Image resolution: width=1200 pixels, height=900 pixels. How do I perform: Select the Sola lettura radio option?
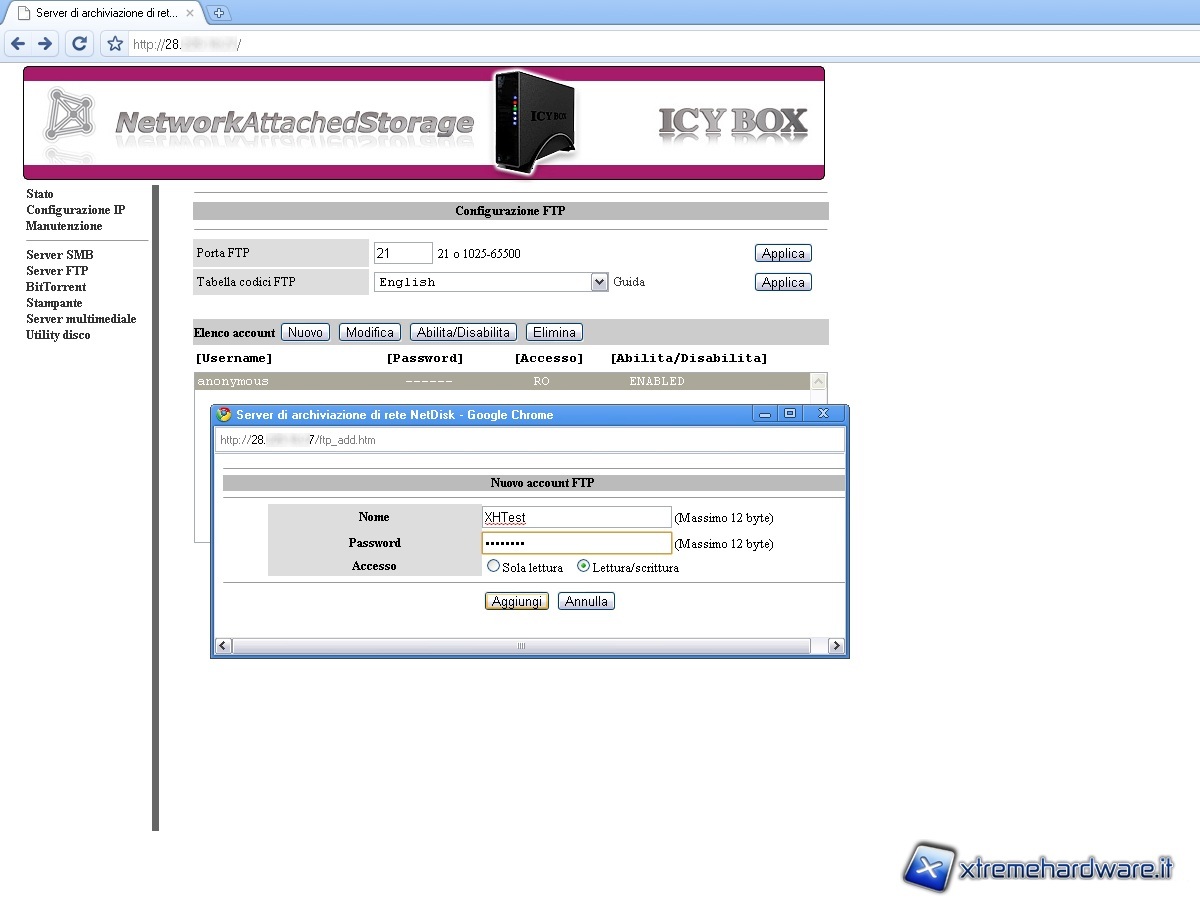pyautogui.click(x=493, y=566)
